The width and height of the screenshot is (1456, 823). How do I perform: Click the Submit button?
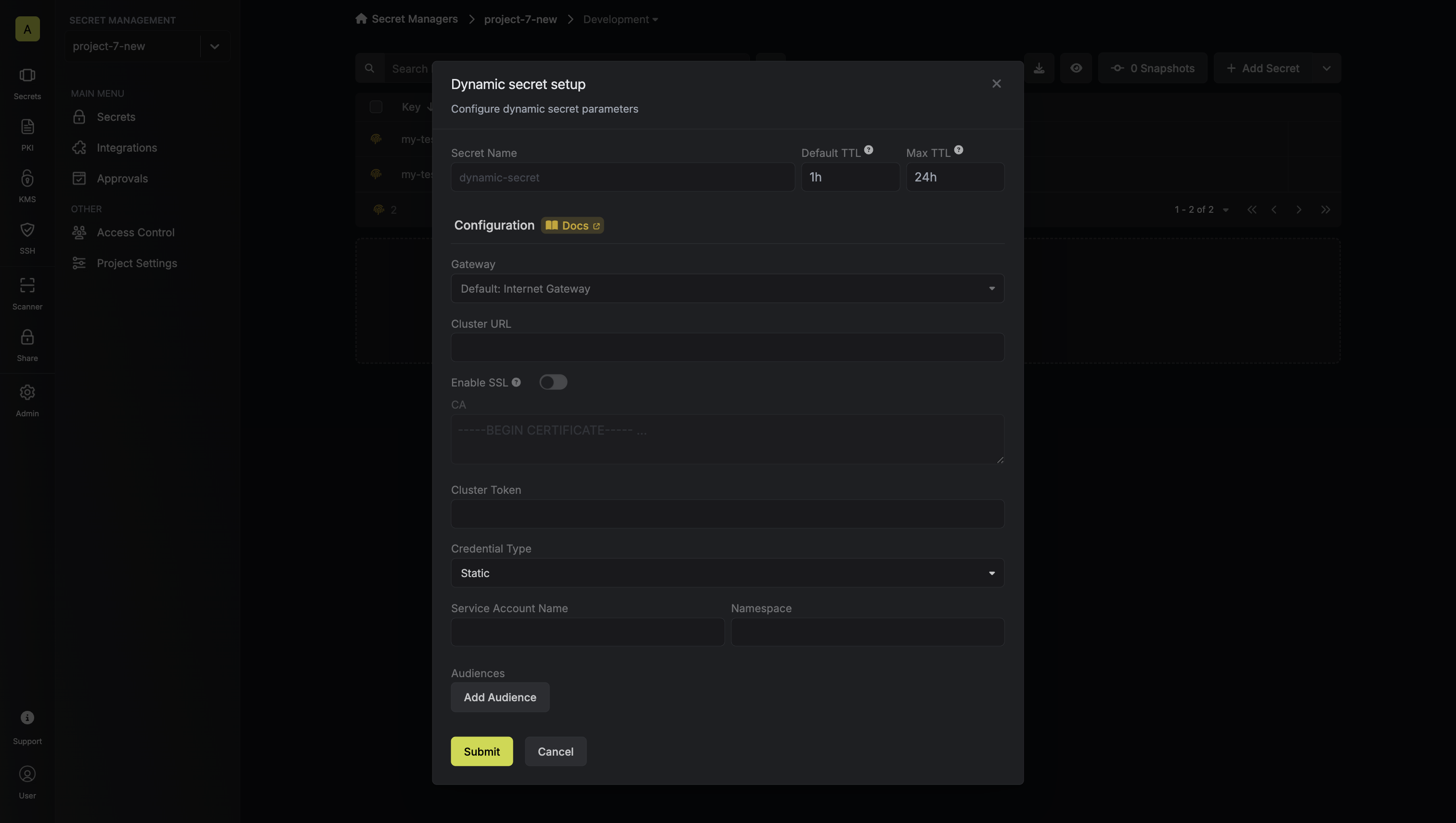click(x=482, y=752)
